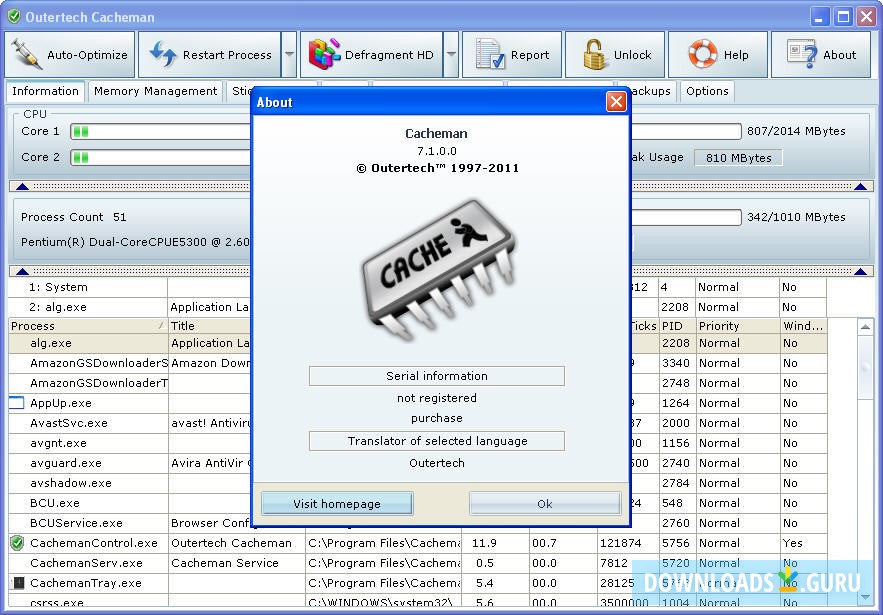Switch to the Memory Management tab

(155, 91)
